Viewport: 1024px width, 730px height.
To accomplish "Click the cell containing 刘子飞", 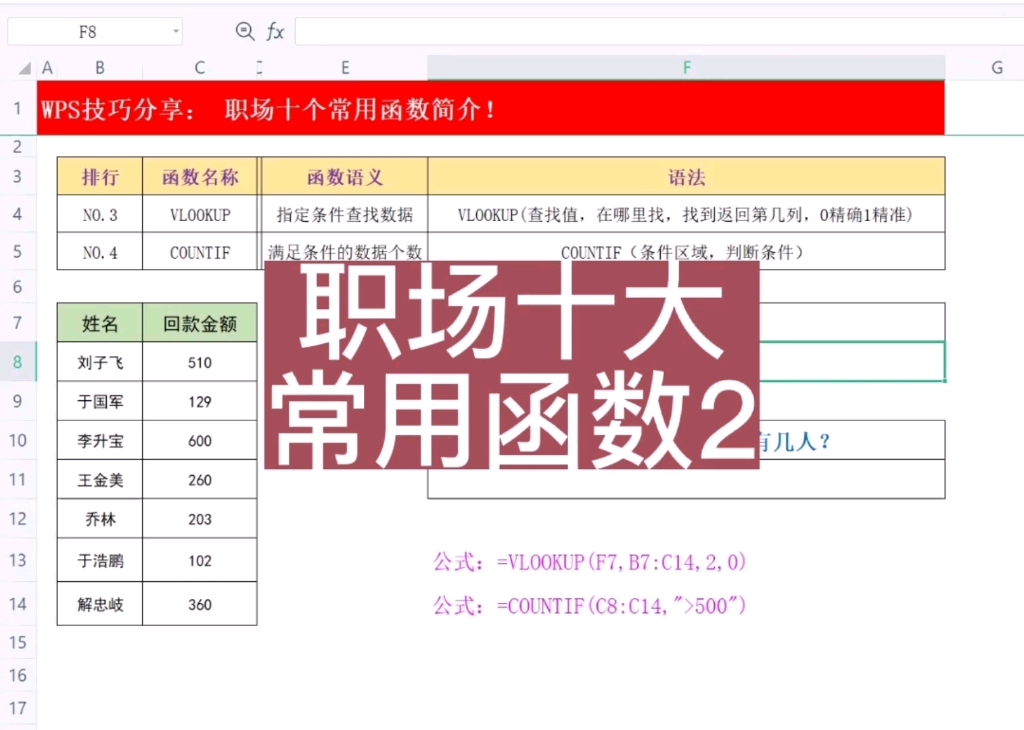I will pyautogui.click(x=98, y=362).
